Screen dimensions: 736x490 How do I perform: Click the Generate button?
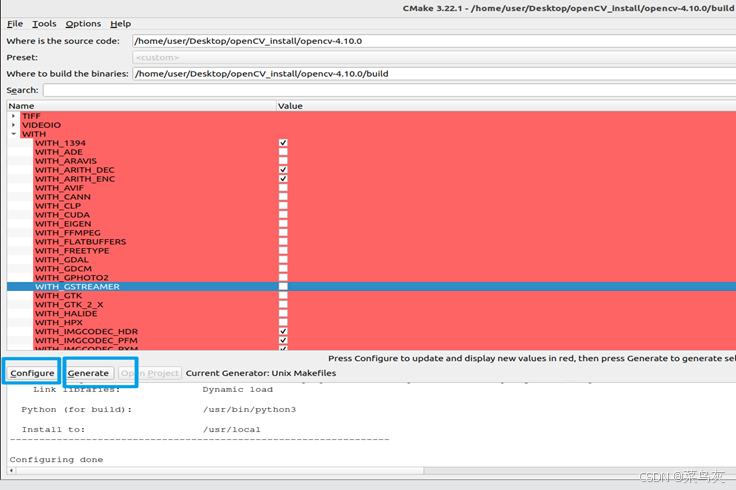point(88,373)
